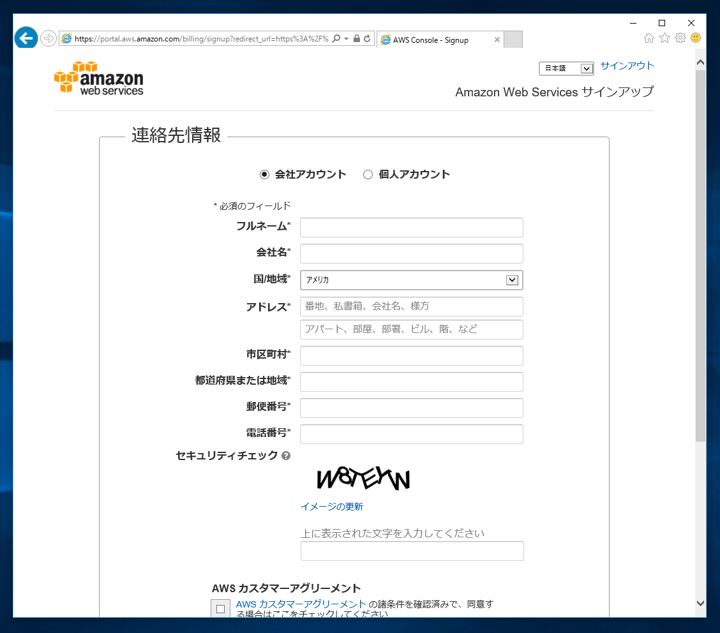This screenshot has width=720, height=633.
Task: Click the captcha text entry field
Action: 412,551
